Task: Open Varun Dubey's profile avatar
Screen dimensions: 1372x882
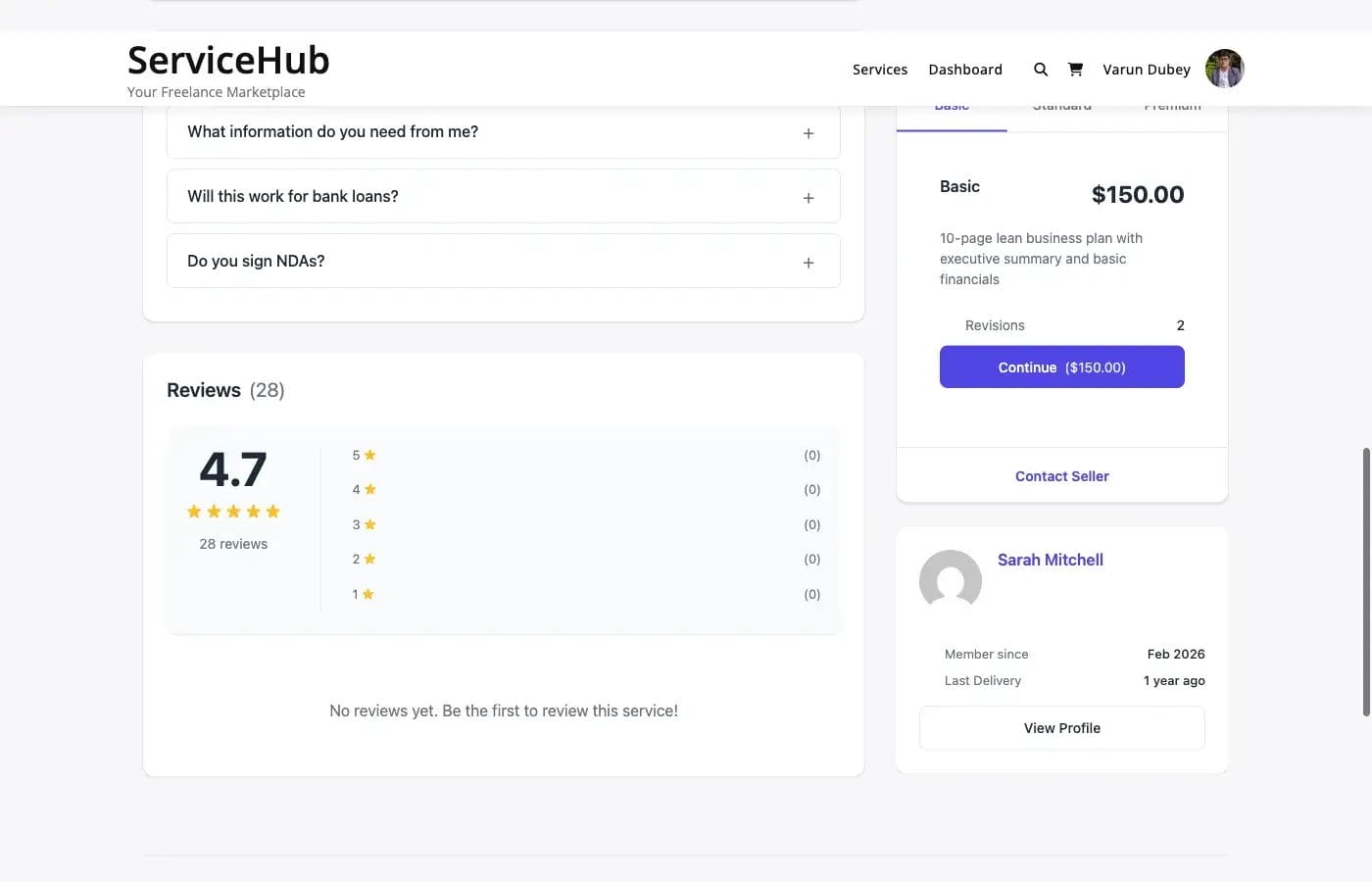Action: point(1224,68)
